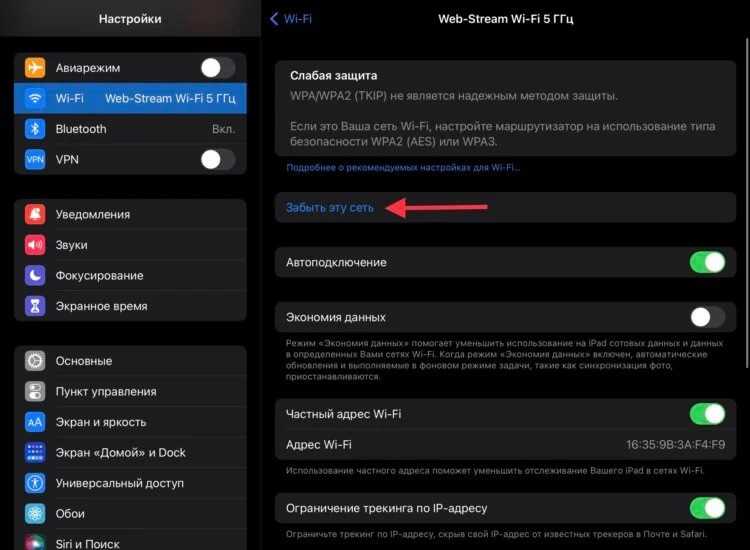Tap the Экран «Домой» и Dock grid icon
750x550 pixels.
click(x=35, y=452)
